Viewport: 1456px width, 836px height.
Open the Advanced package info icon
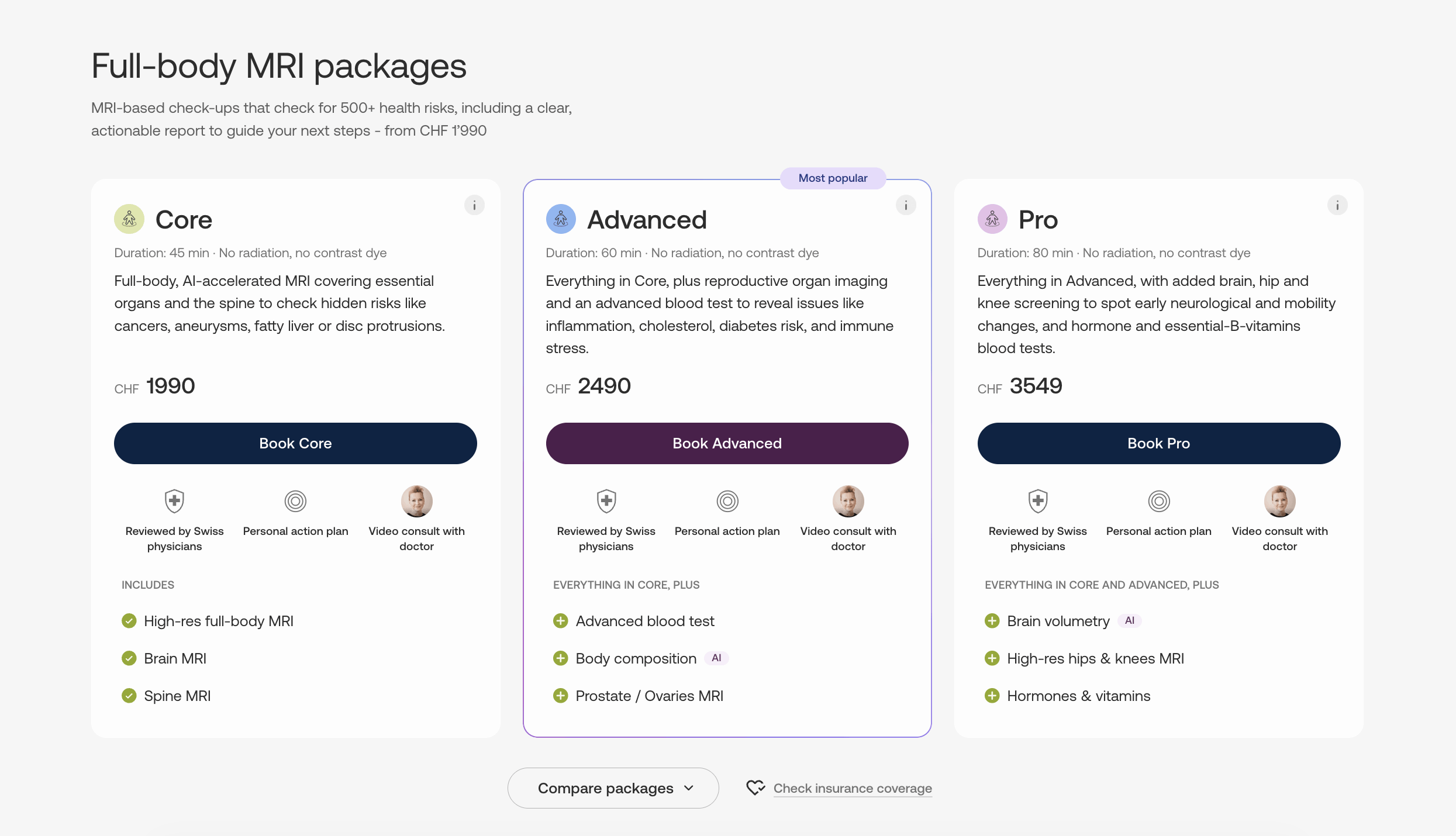point(906,205)
